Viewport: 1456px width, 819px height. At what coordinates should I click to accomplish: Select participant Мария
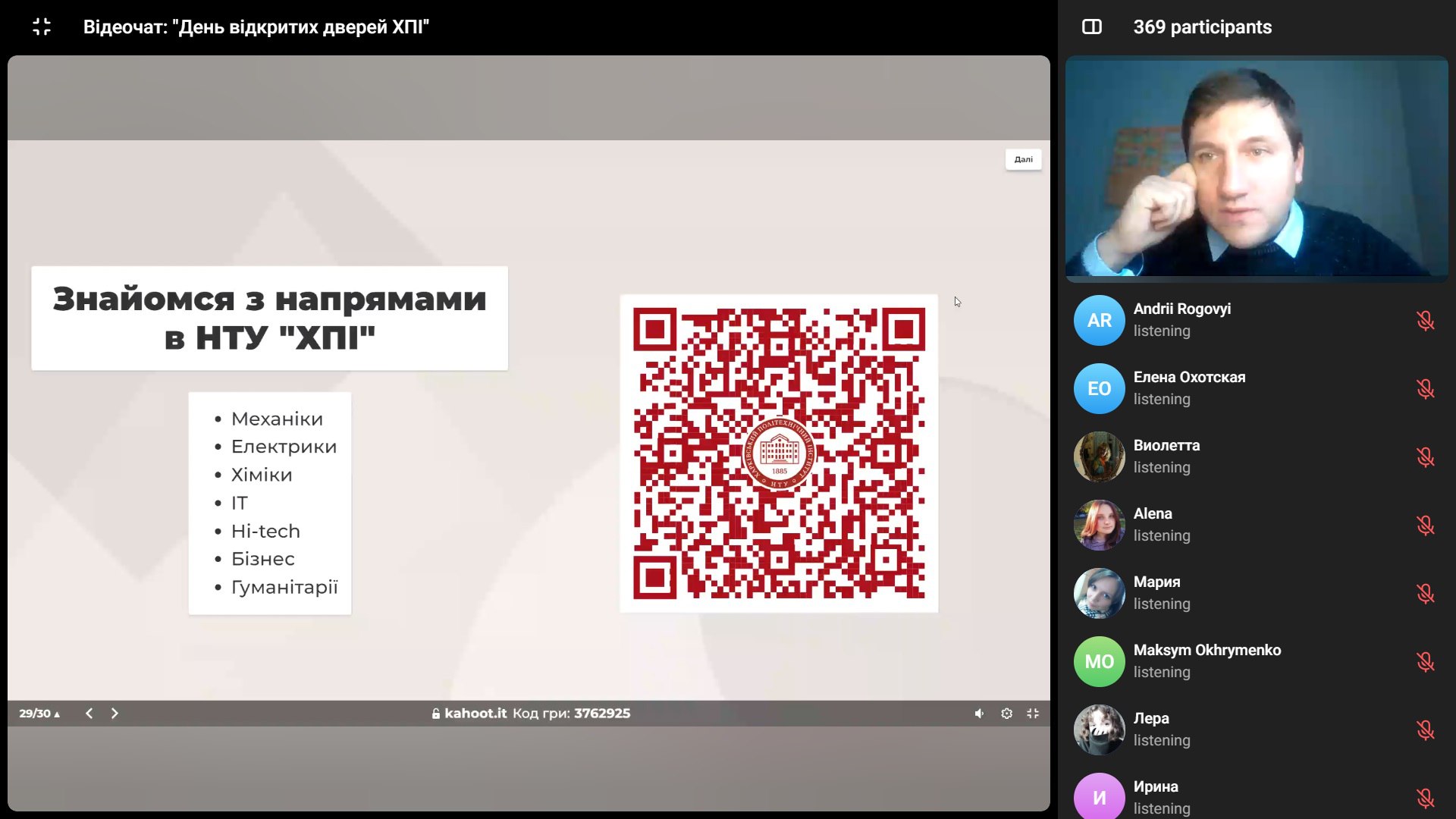pyautogui.click(x=1257, y=593)
